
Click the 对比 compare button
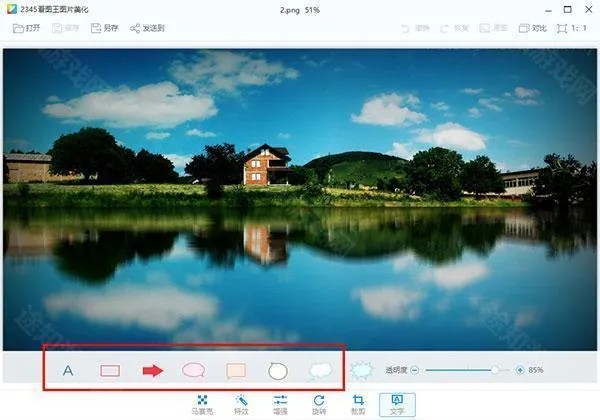[533, 28]
